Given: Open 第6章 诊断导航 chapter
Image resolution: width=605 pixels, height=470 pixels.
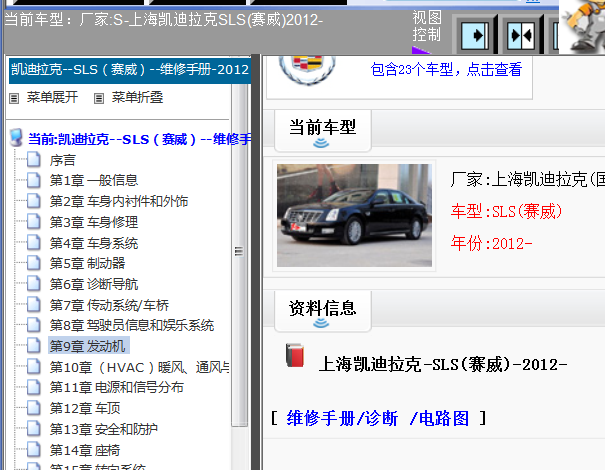Looking at the screenshot, I should (x=94, y=284).
